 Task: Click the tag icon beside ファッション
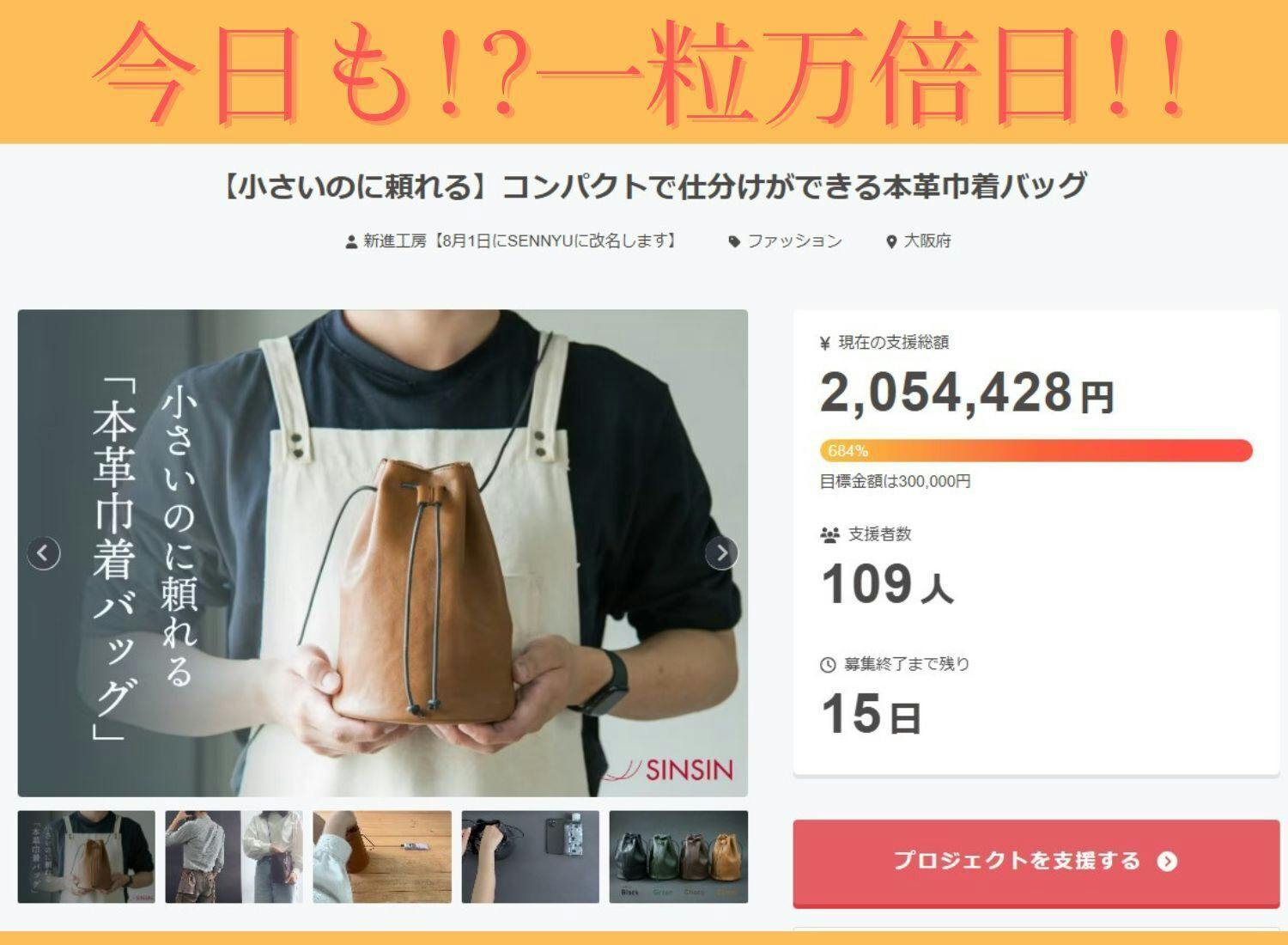pyautogui.click(x=734, y=242)
